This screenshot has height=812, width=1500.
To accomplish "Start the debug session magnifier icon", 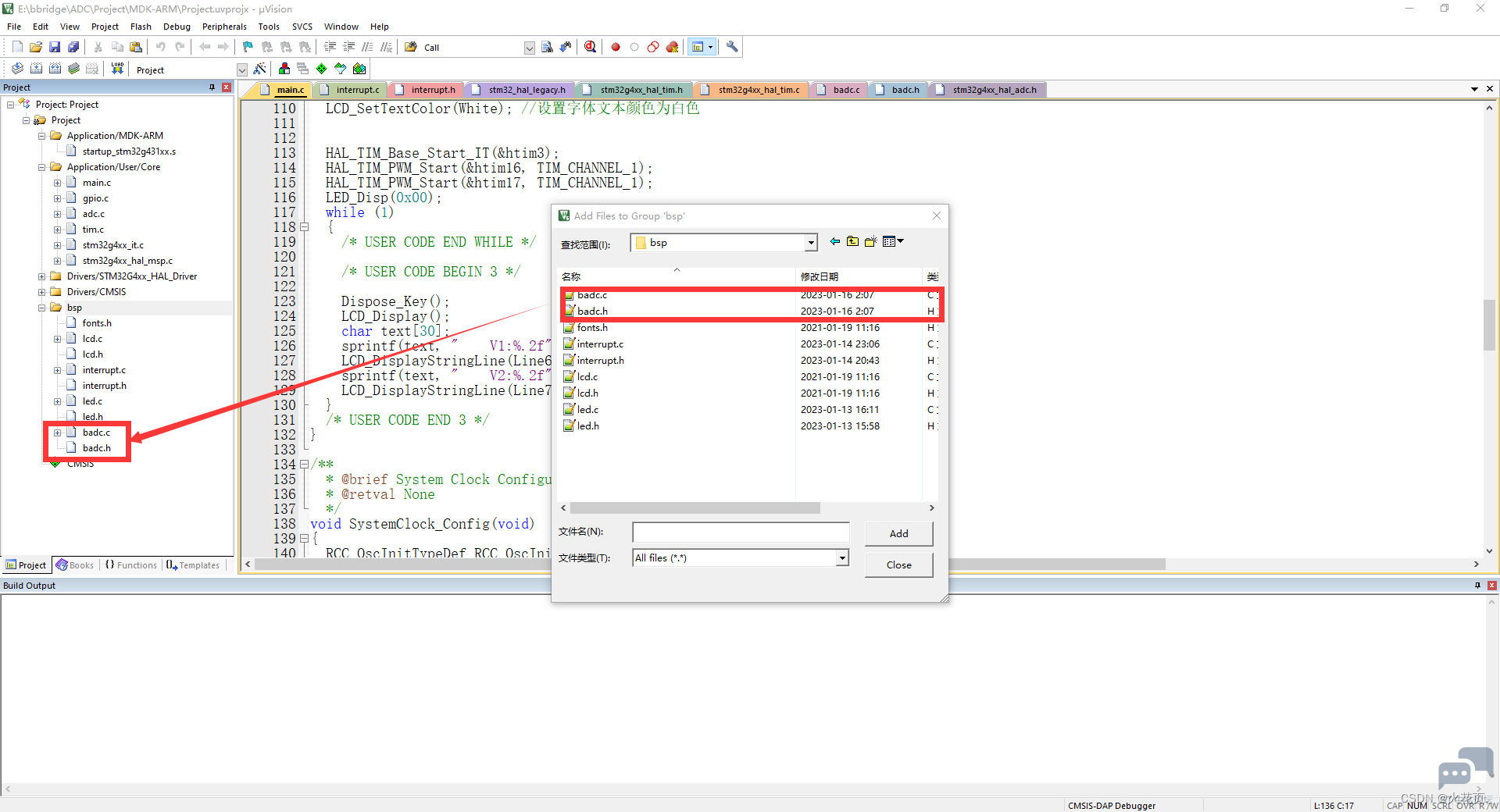I will click(591, 47).
